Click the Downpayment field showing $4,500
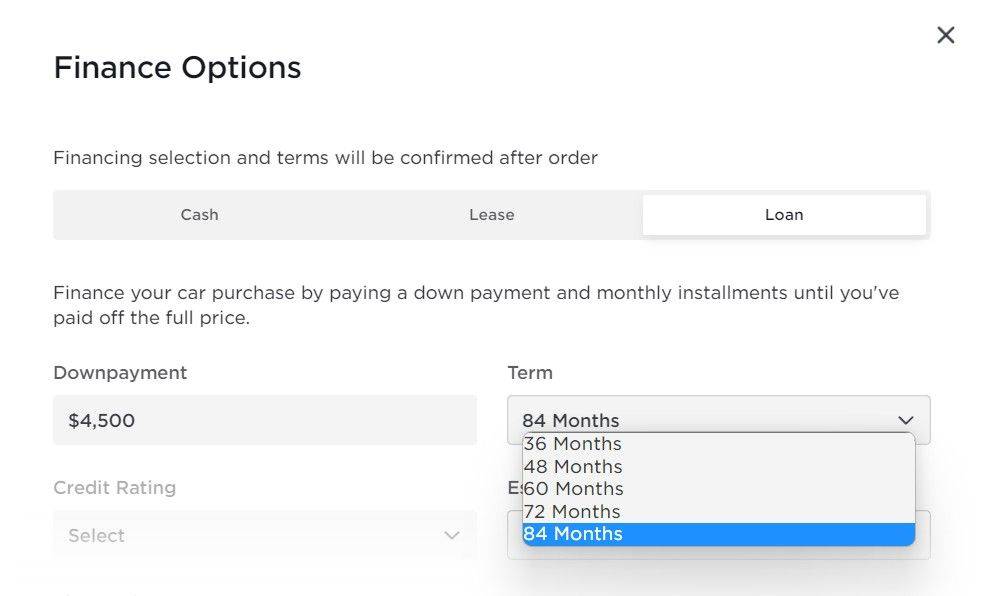 tap(264, 420)
